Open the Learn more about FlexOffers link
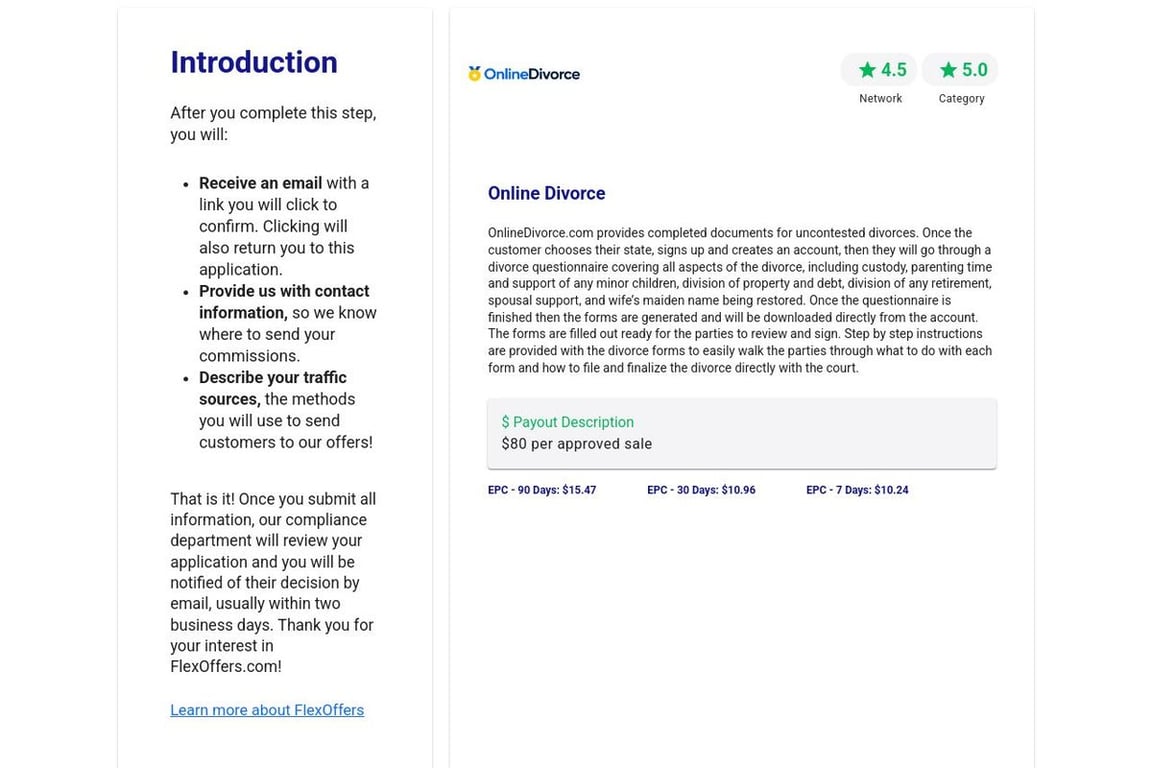Viewport: 1152px width, 768px height. pos(267,710)
